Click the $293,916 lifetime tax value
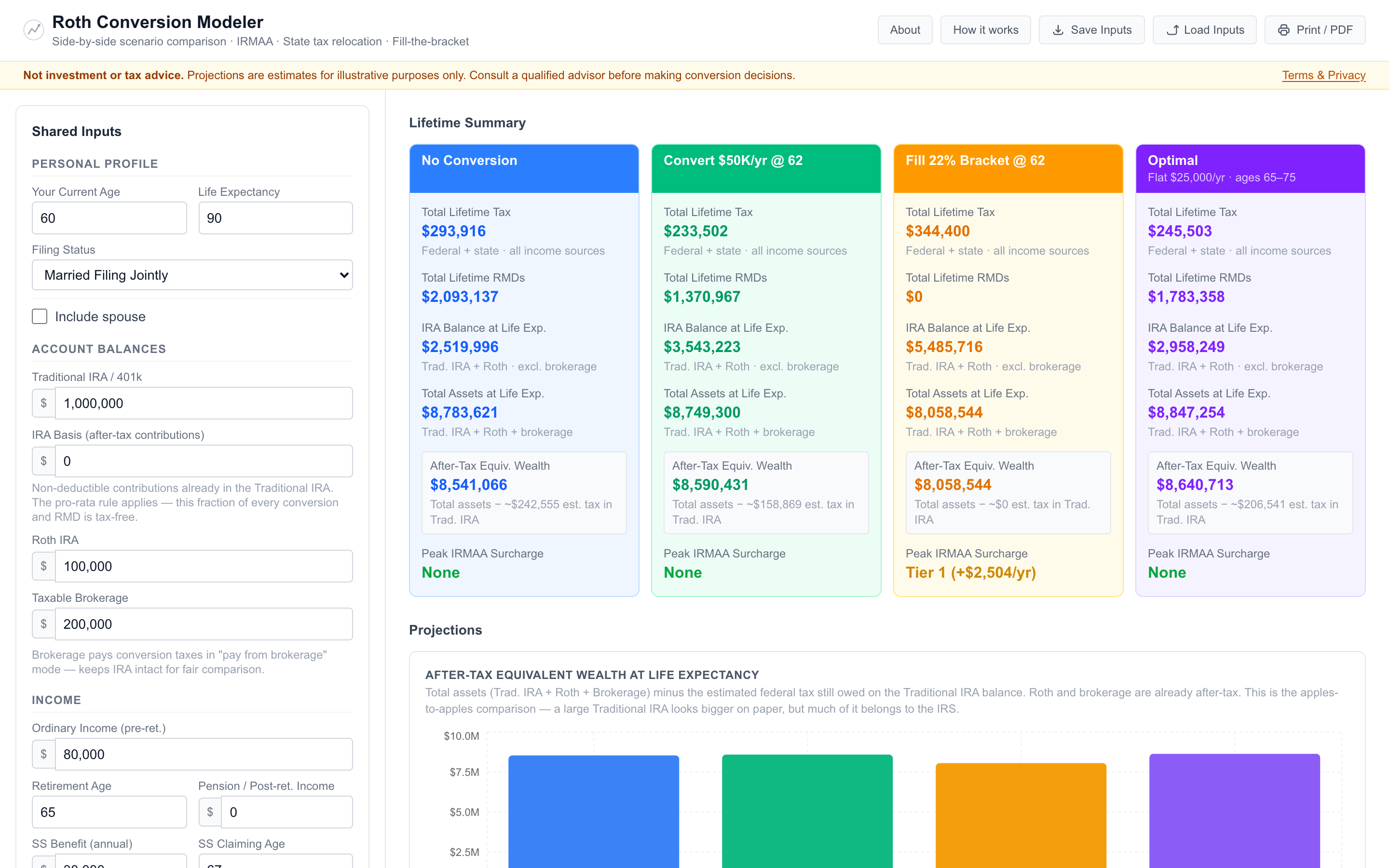The width and height of the screenshot is (1389, 868). click(453, 231)
